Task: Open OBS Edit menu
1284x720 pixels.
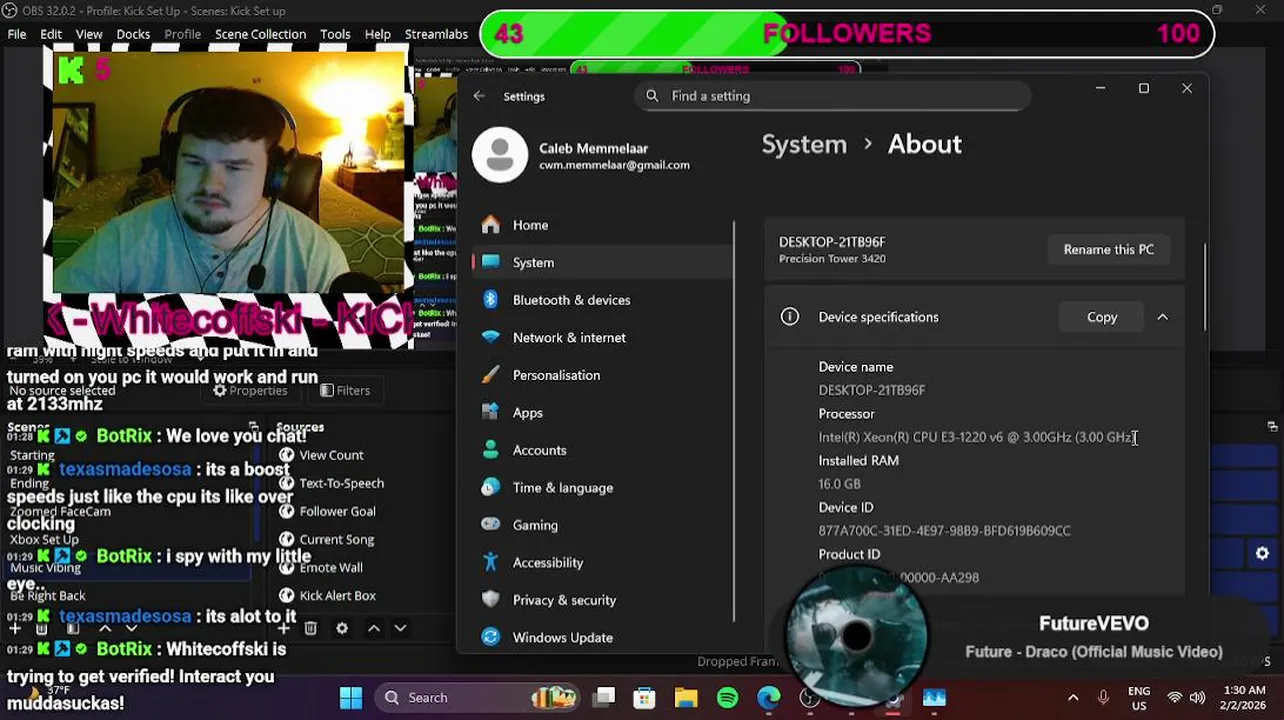Action: click(x=51, y=34)
